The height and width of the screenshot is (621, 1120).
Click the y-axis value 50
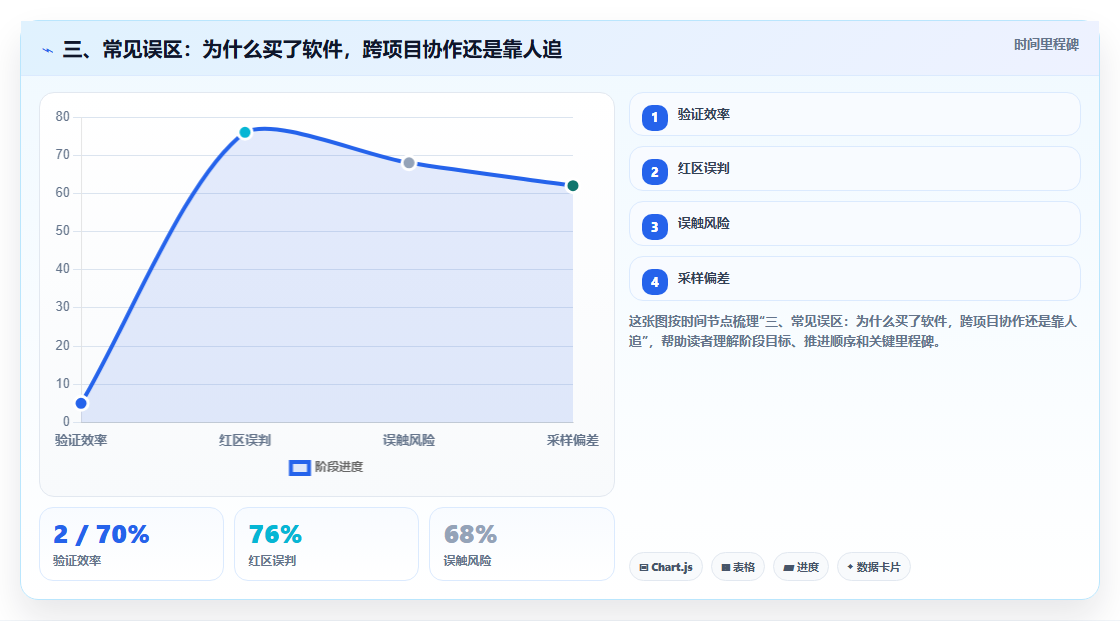(63, 231)
